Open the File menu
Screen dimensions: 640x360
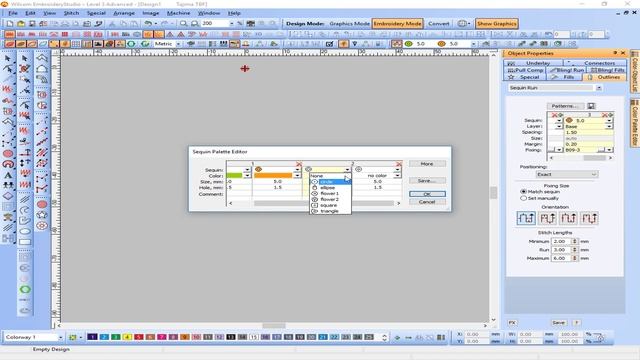tap(13, 13)
